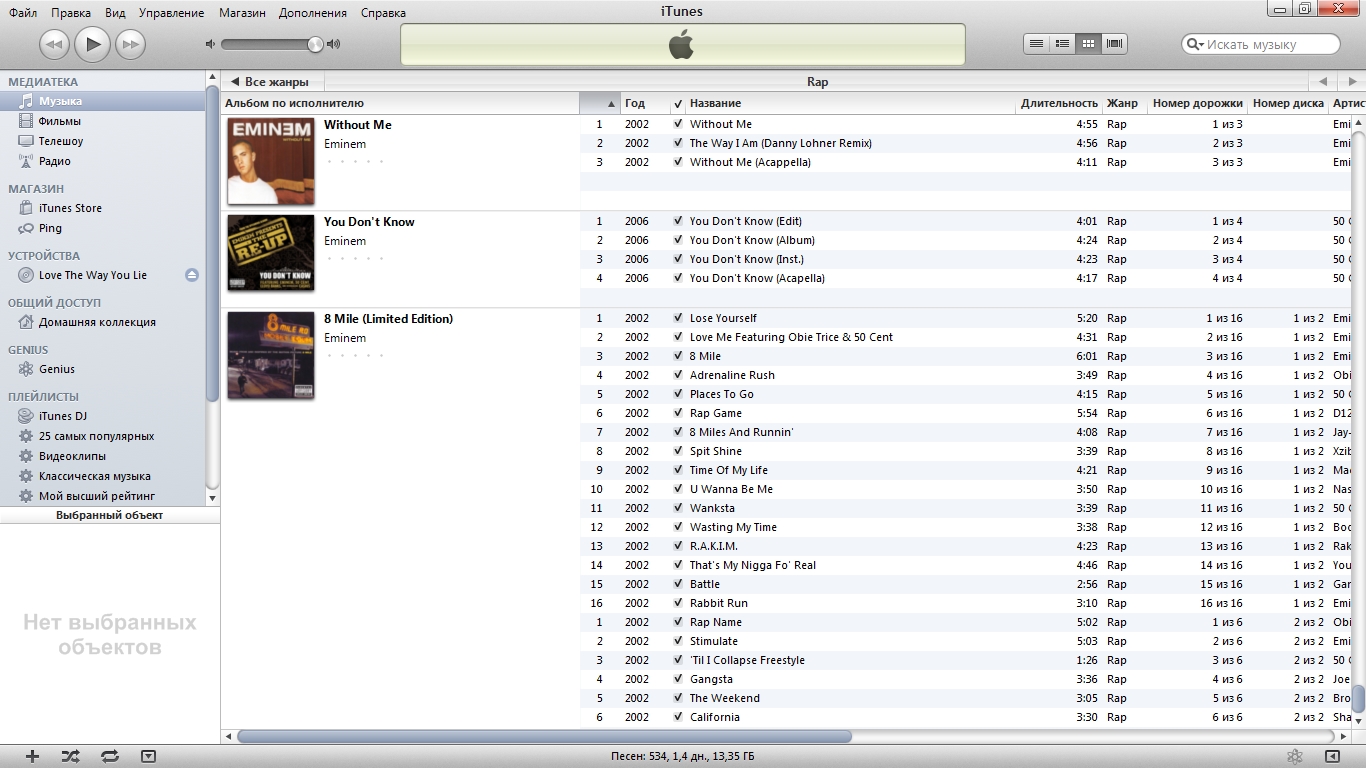Eject the Love The Way You Lie disc
Image resolution: width=1366 pixels, height=768 pixels.
192,275
